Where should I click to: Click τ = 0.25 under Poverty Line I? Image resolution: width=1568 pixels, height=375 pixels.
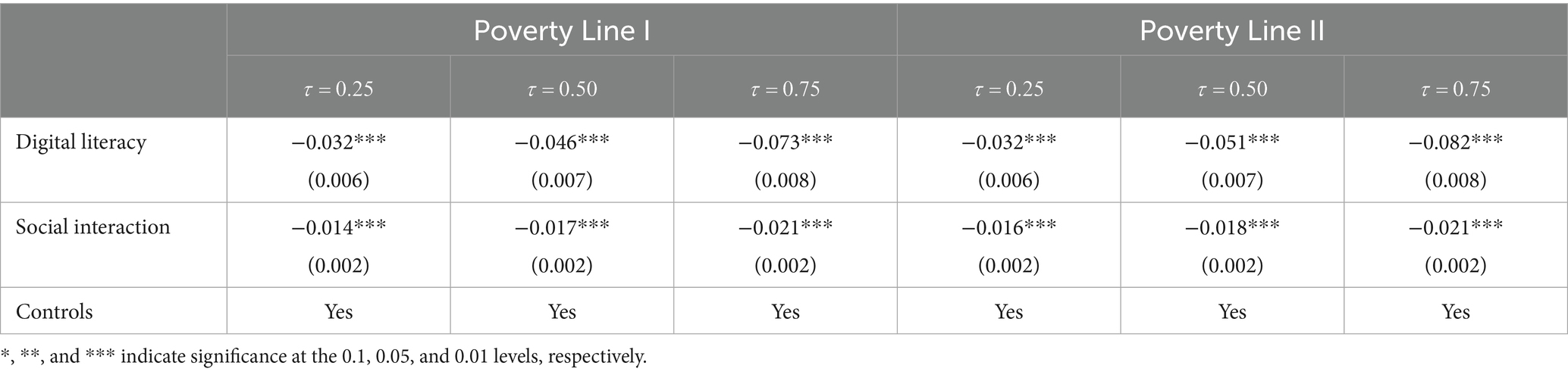point(338,89)
